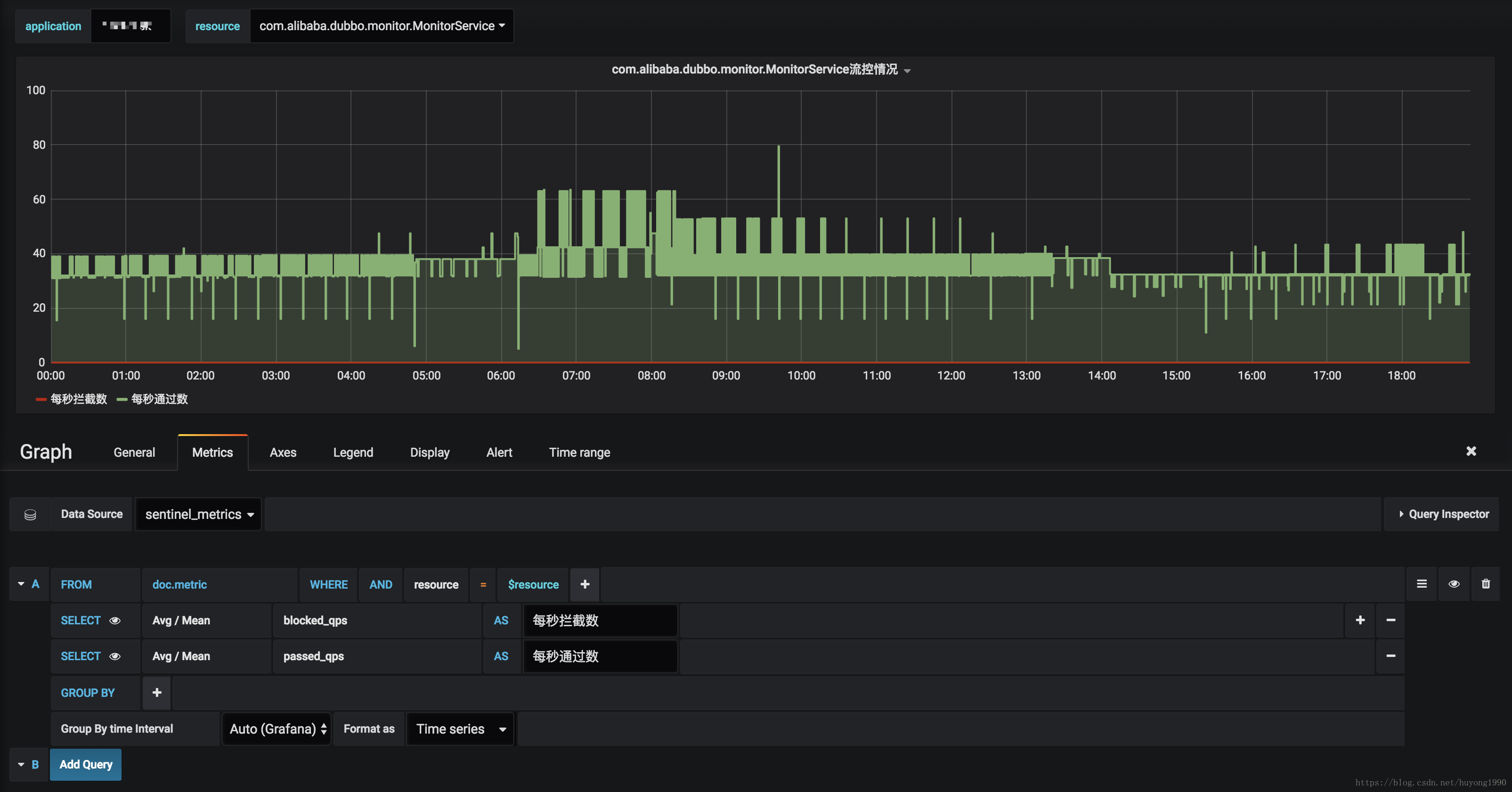Collapse query A with arrow
This screenshot has width=1512, height=792.
pos(21,584)
